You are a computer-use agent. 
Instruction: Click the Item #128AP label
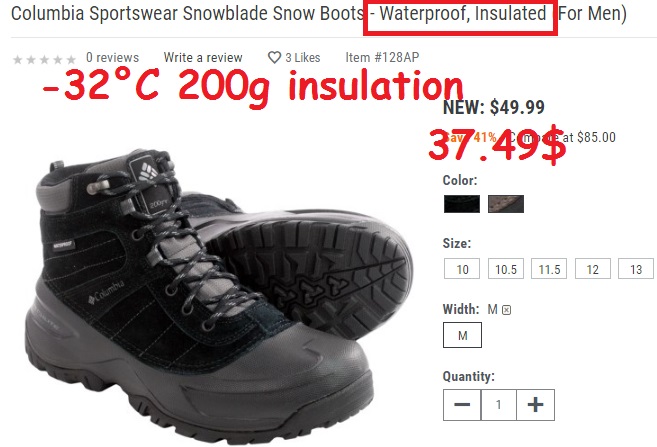pos(382,57)
